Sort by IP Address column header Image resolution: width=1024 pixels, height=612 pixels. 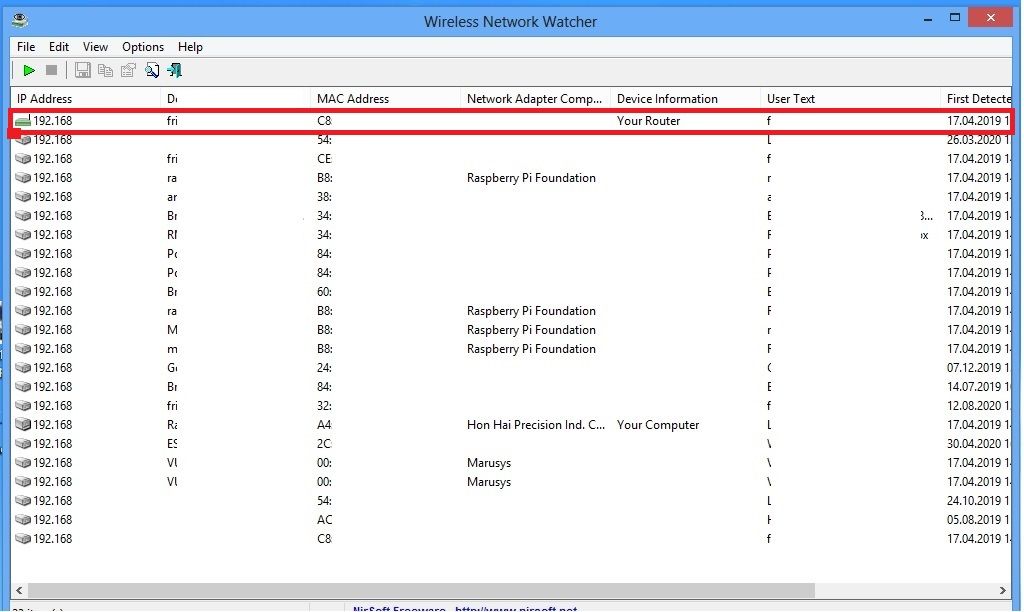click(x=85, y=99)
